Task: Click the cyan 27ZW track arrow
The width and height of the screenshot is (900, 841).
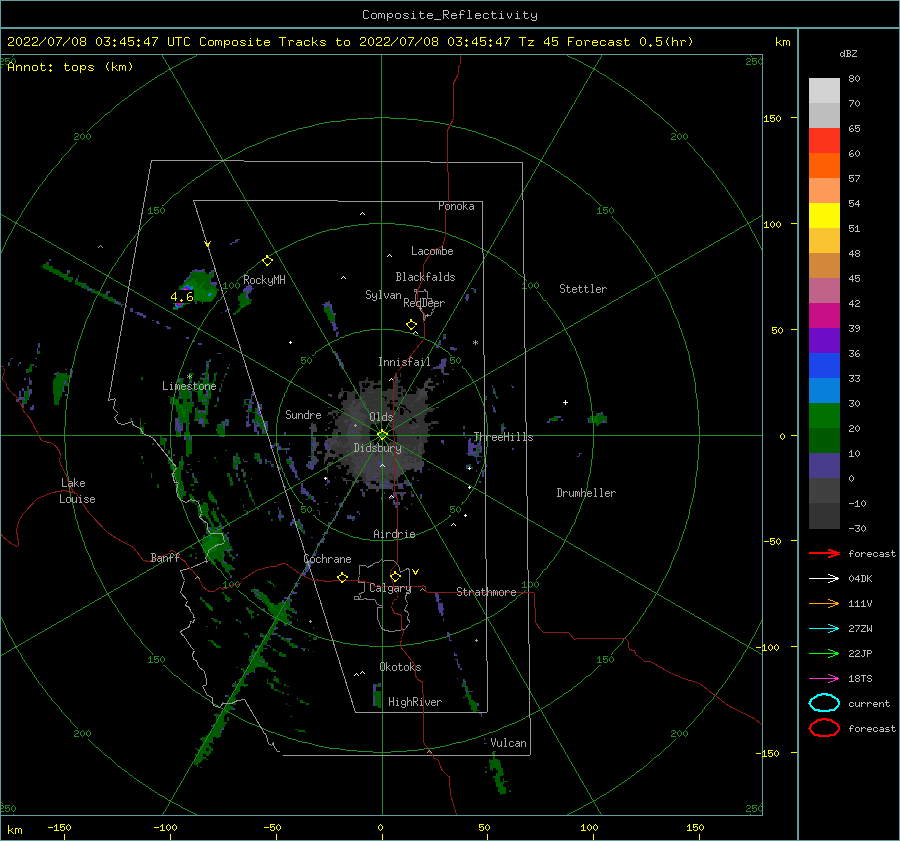Action: point(824,629)
